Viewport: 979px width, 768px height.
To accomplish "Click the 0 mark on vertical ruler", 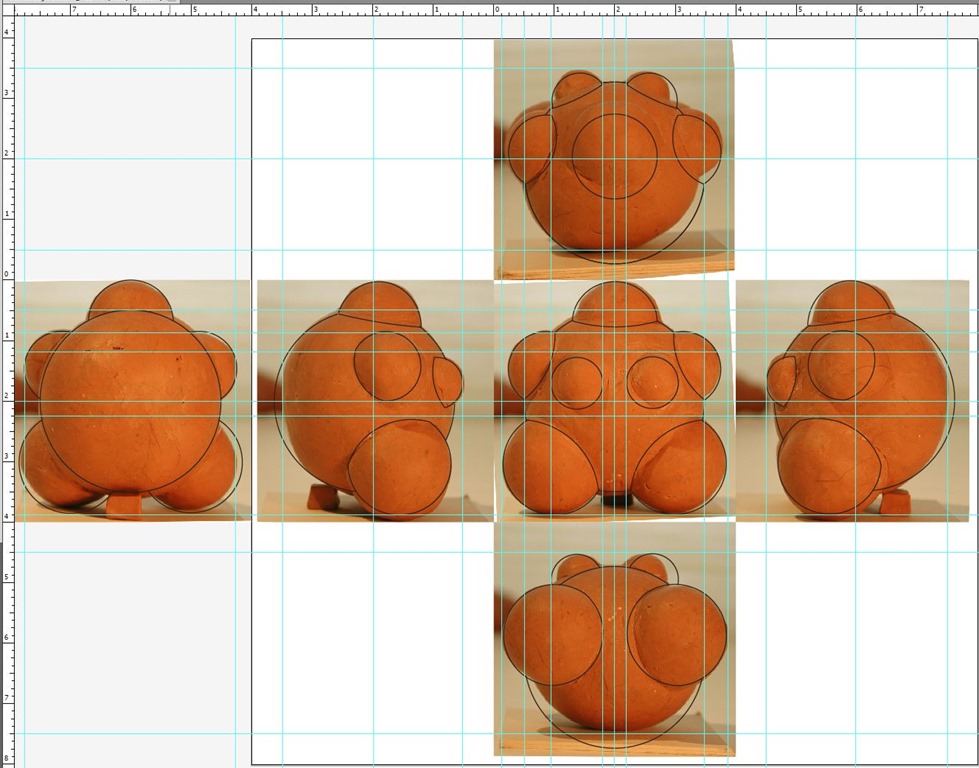I will [x=6, y=274].
